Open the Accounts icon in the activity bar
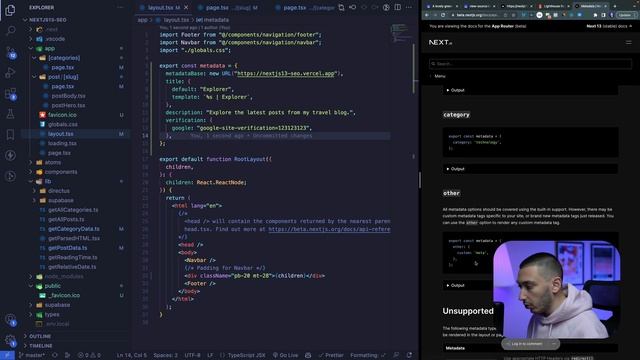The height and width of the screenshot is (360, 640). pyautogui.click(x=11, y=319)
